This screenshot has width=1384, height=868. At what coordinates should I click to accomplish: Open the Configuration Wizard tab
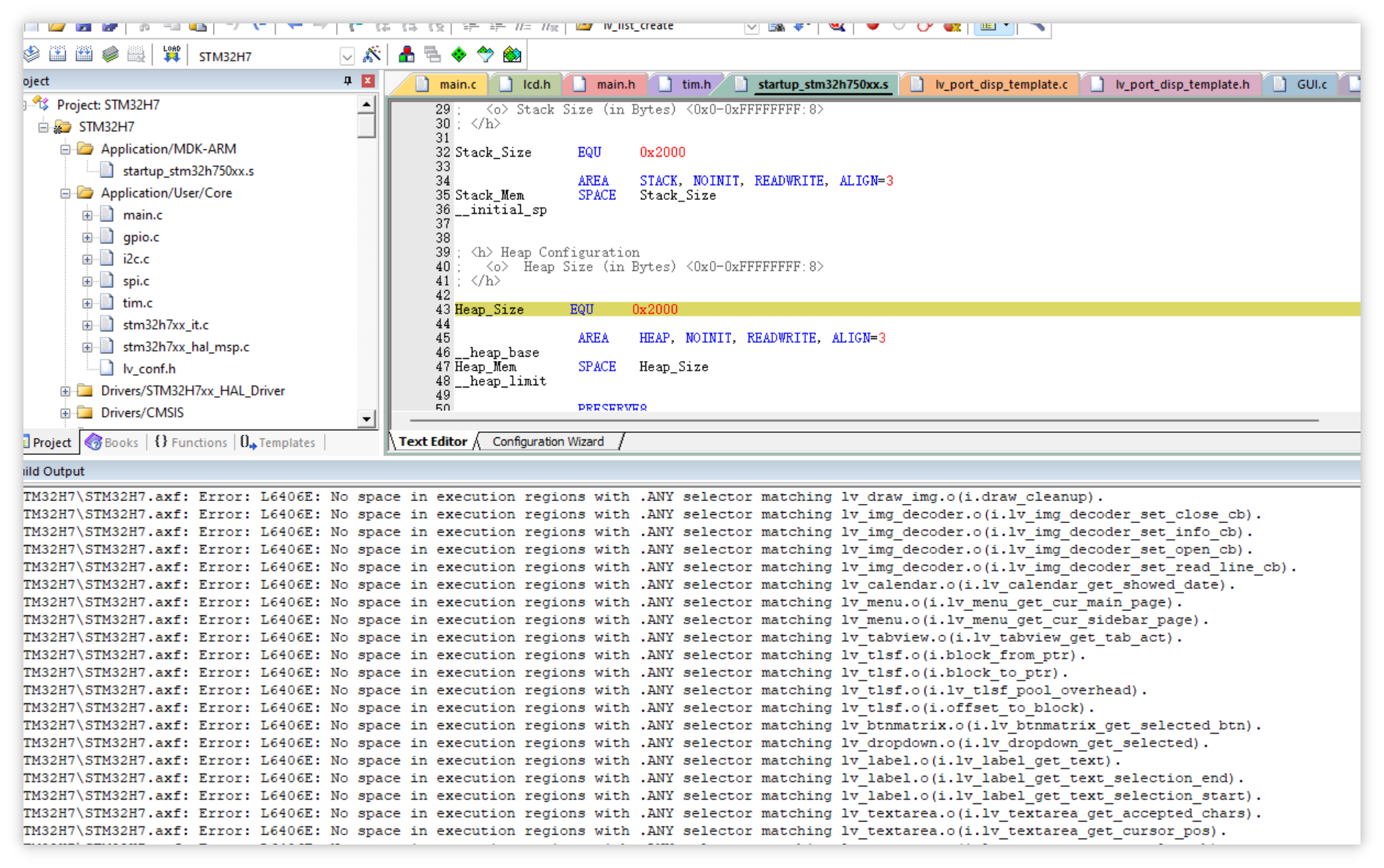(548, 442)
